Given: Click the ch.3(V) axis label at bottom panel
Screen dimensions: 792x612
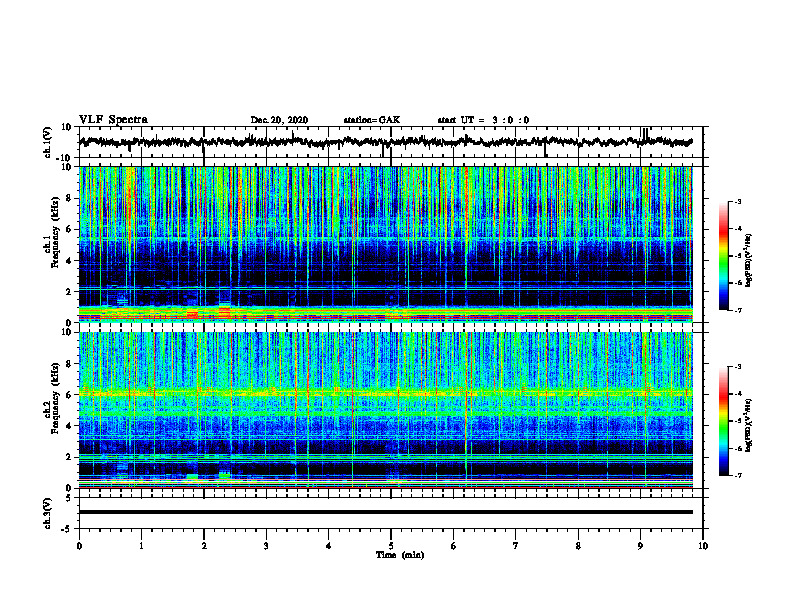Looking at the screenshot, I should point(48,513).
